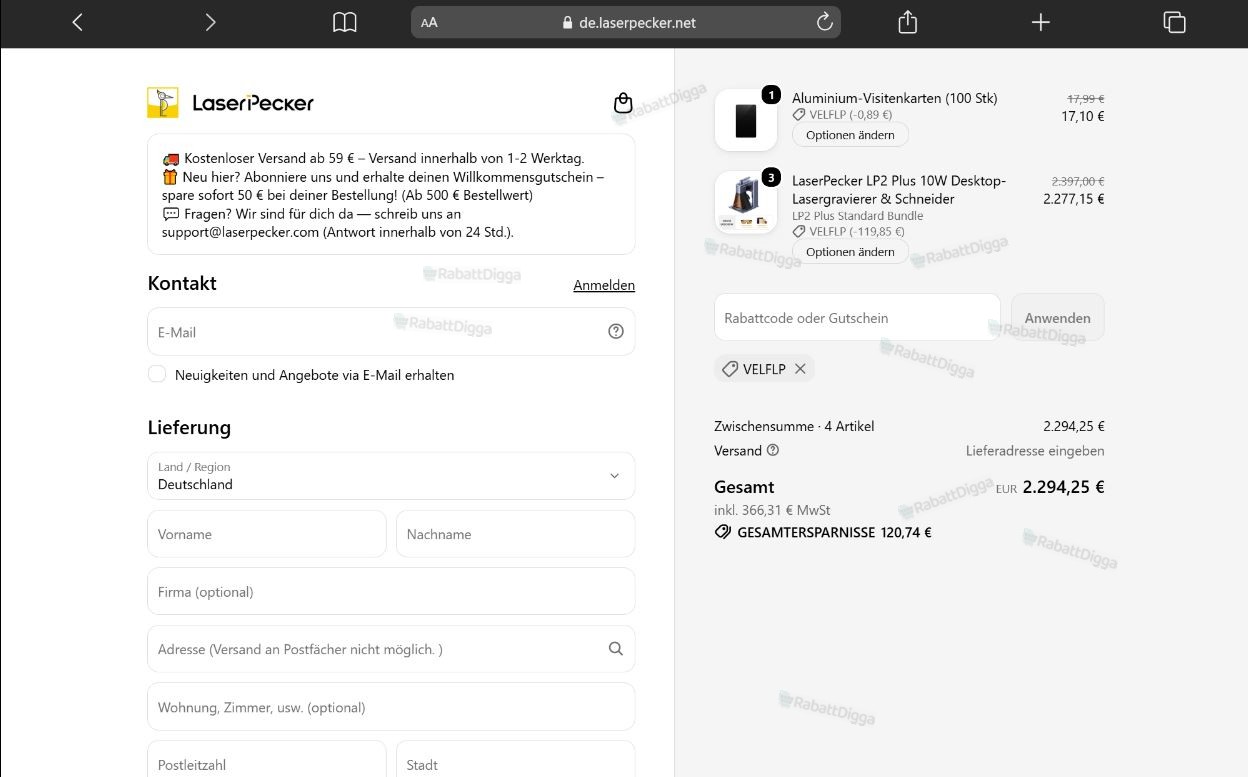Open the Safari share sheet icon
1248x777 pixels.
coord(908,22)
